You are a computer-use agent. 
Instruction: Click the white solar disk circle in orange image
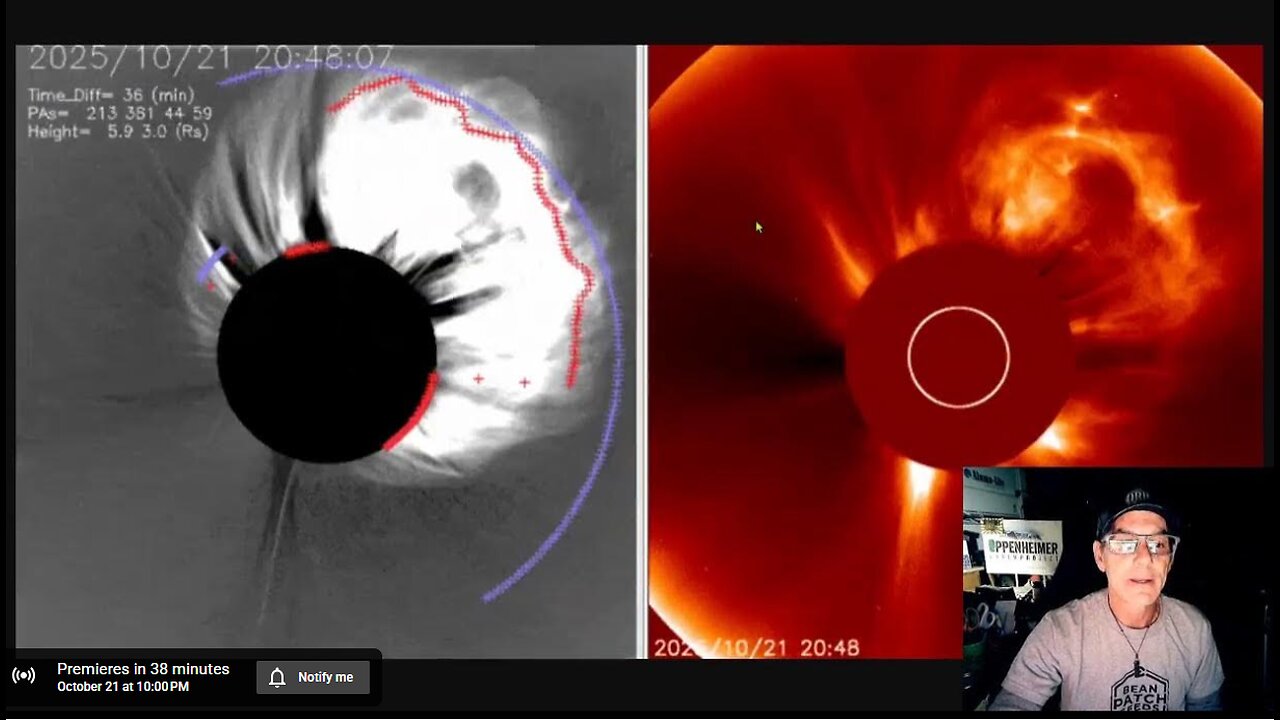(958, 357)
